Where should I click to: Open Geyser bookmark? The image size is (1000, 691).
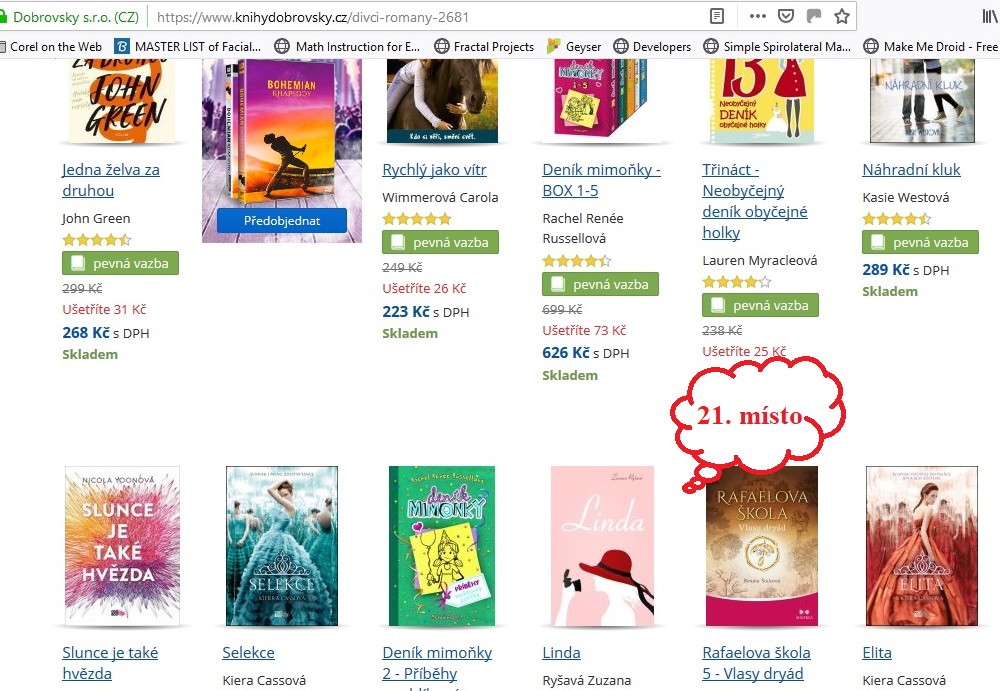tap(574, 47)
